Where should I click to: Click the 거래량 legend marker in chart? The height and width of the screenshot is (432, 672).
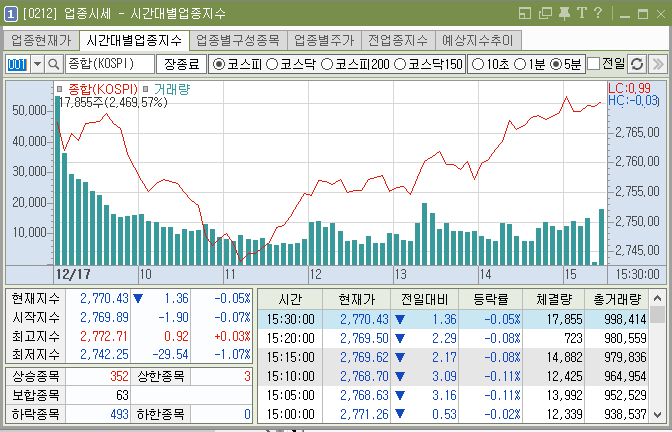click(x=146, y=89)
